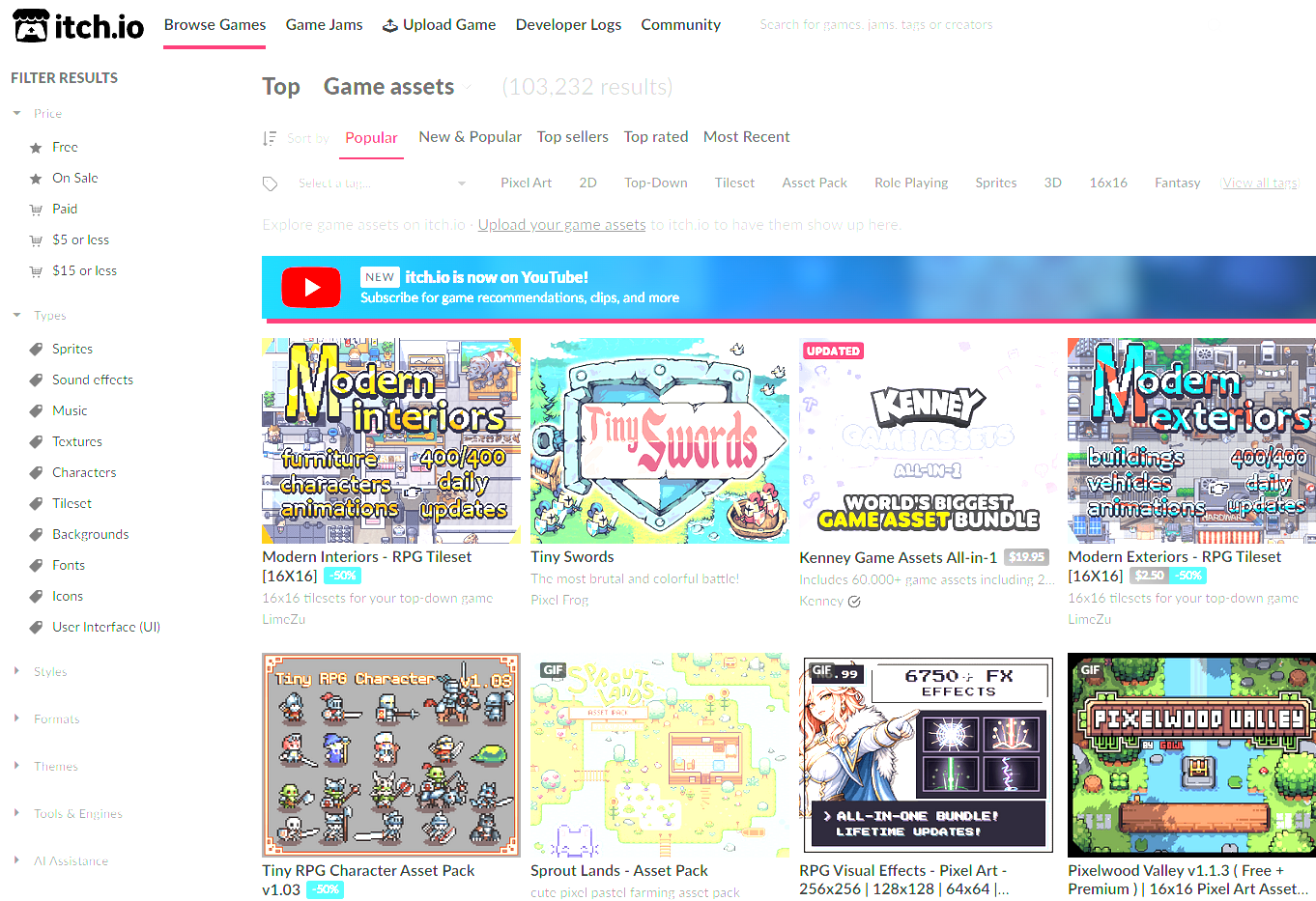Screen dimensions: 1316x901
Task: Expand the Formats filter section
Action: (16, 718)
